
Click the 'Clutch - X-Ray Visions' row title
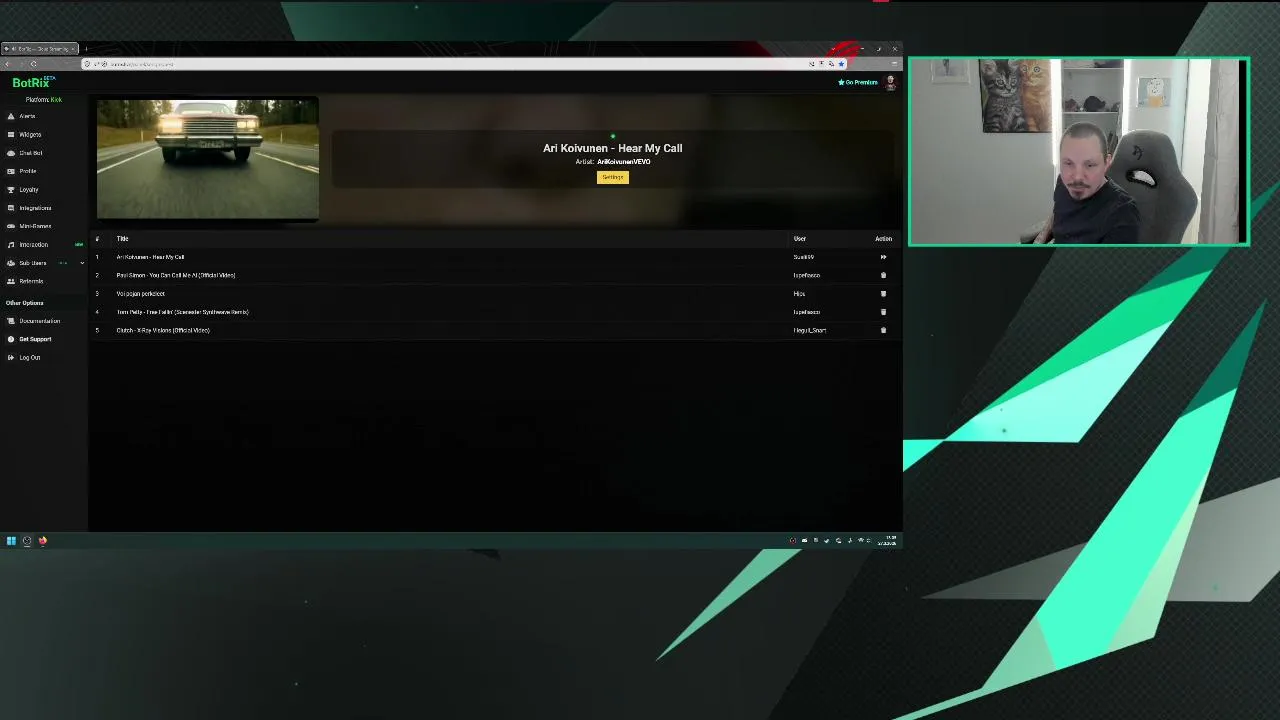pos(163,330)
